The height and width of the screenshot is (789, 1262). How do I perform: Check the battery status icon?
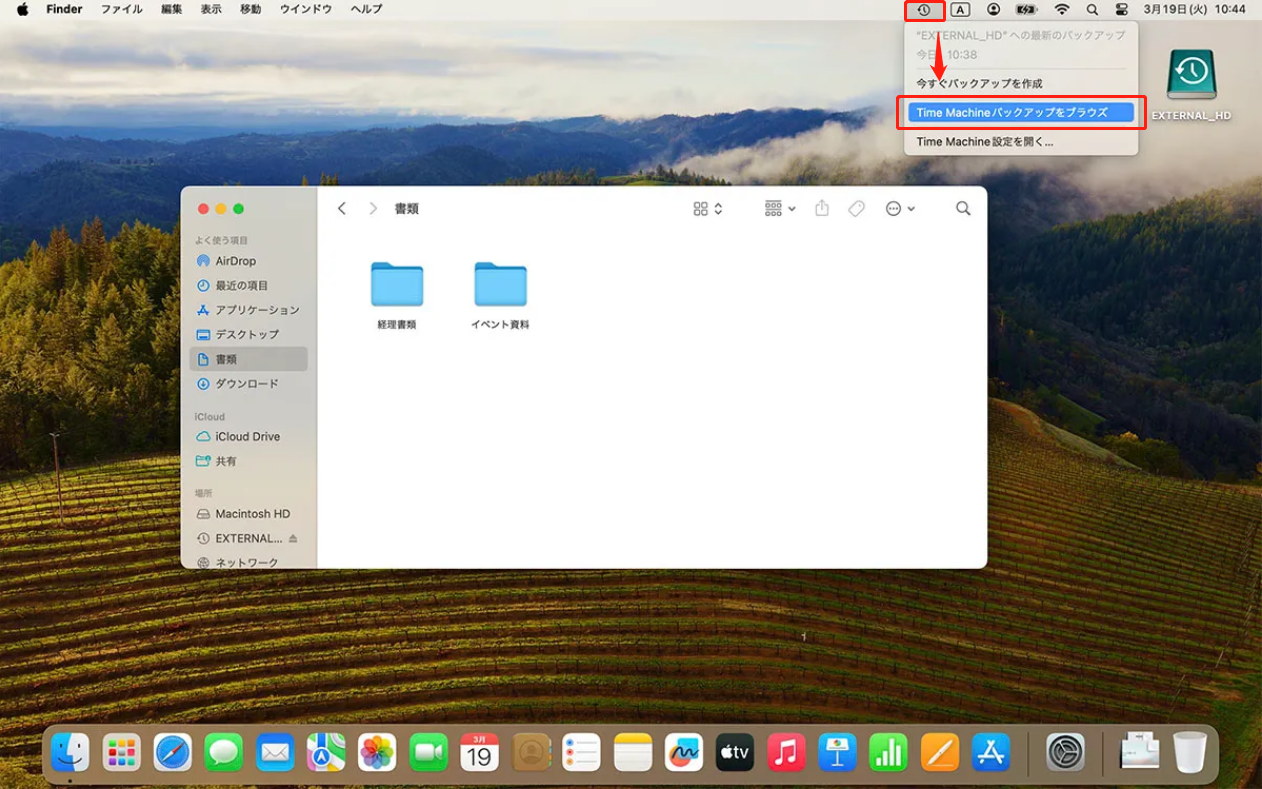1027,10
